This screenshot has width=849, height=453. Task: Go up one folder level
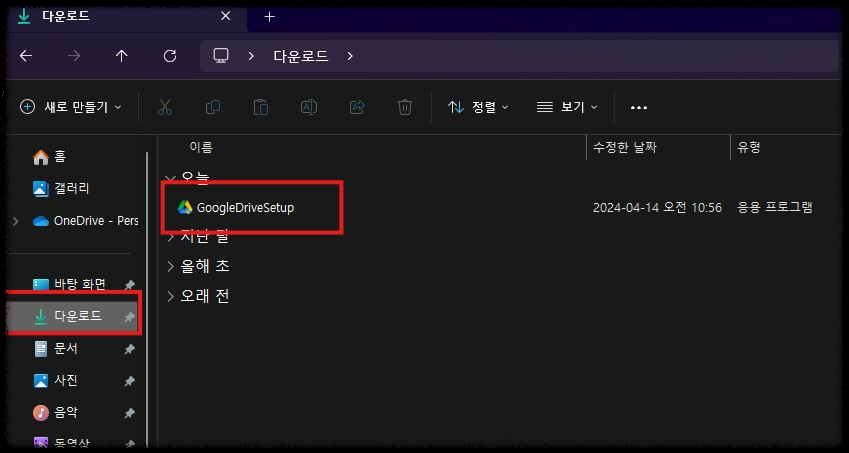pos(122,56)
